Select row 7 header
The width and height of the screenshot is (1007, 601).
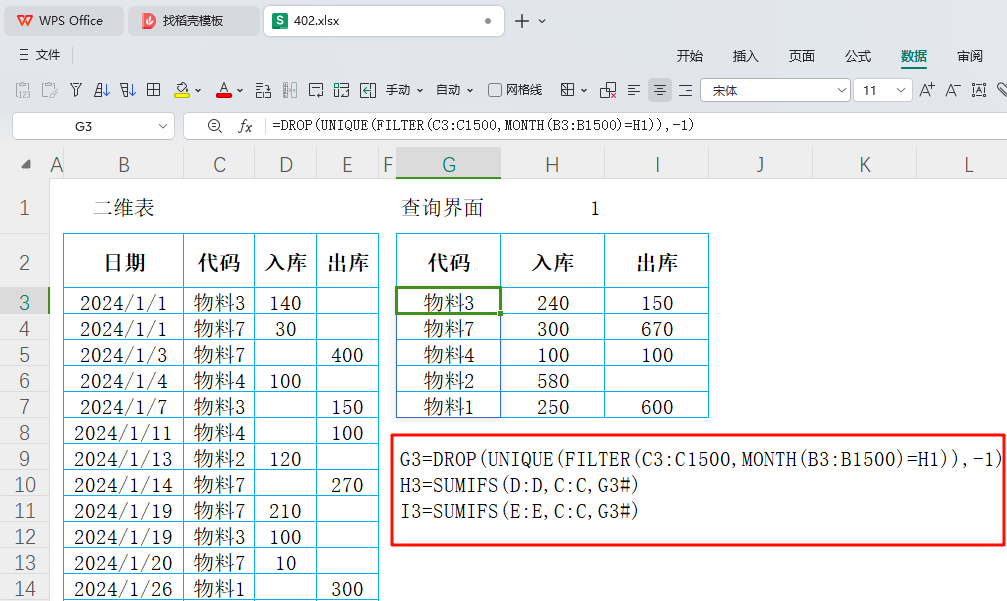coord(24,406)
